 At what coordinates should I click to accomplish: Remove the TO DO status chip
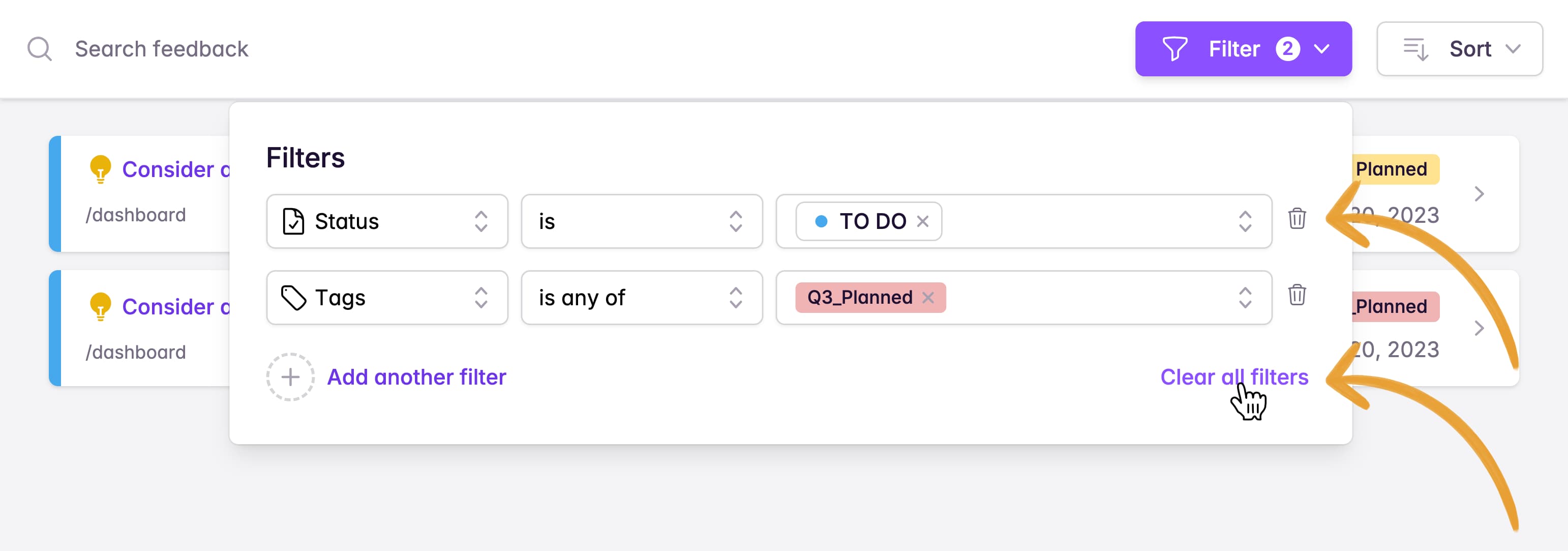[923, 221]
